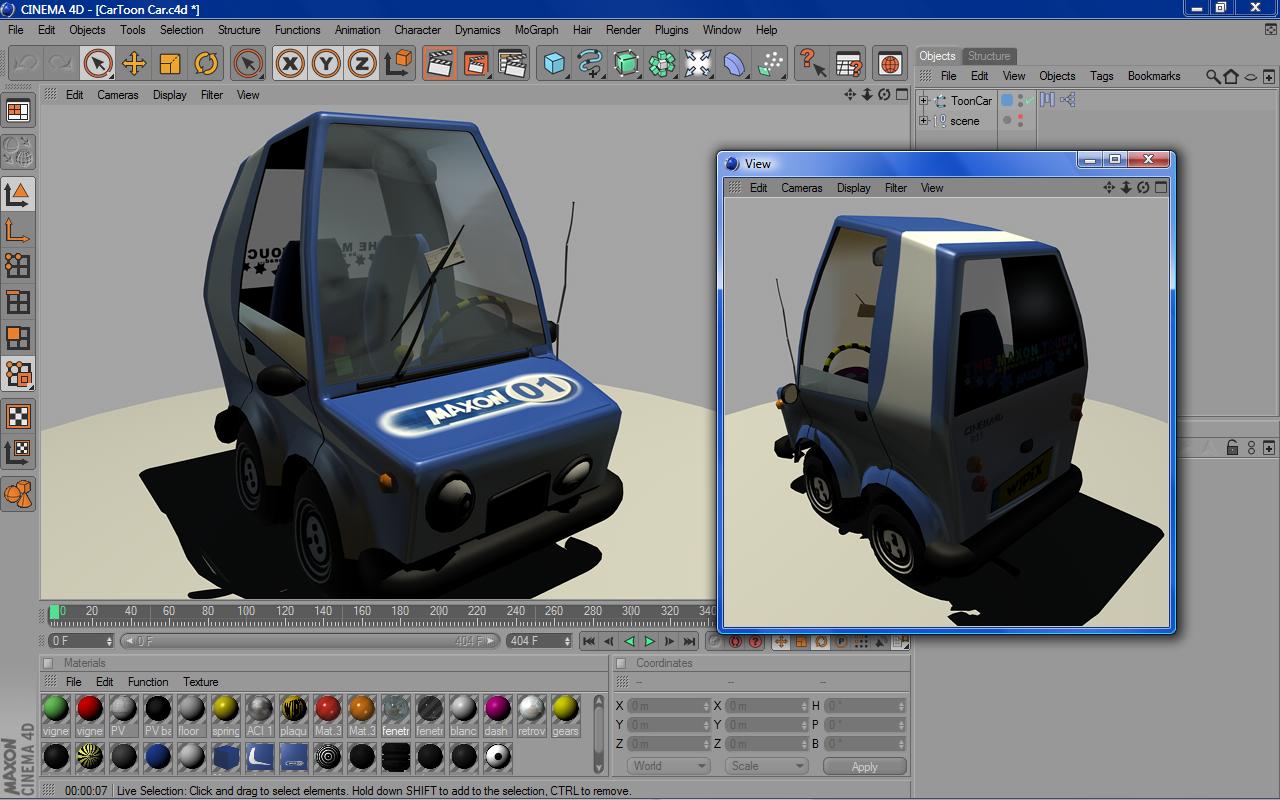
Task: Select the Scale tool
Action: (170, 64)
